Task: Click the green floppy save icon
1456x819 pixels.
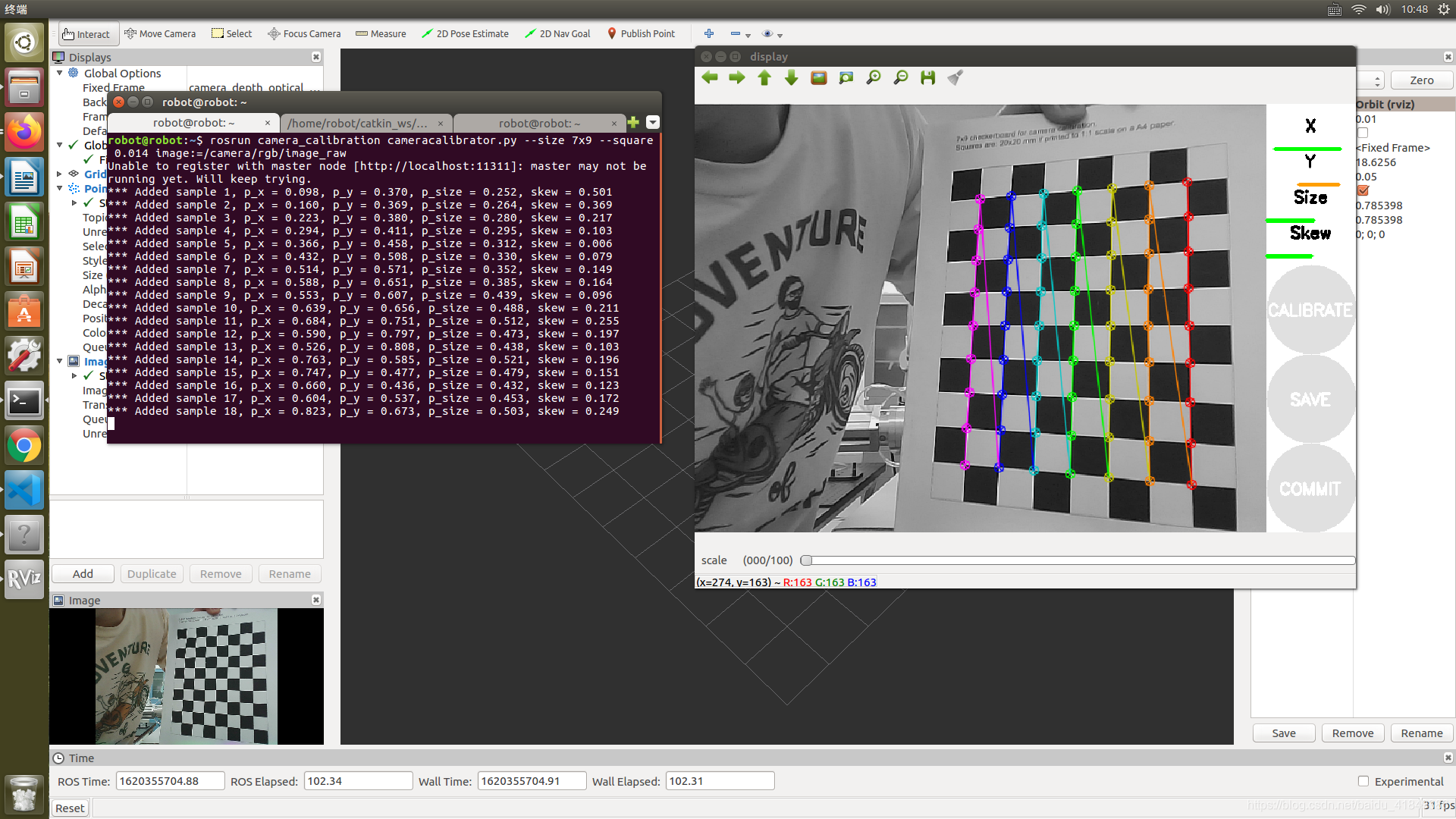Action: click(x=928, y=78)
